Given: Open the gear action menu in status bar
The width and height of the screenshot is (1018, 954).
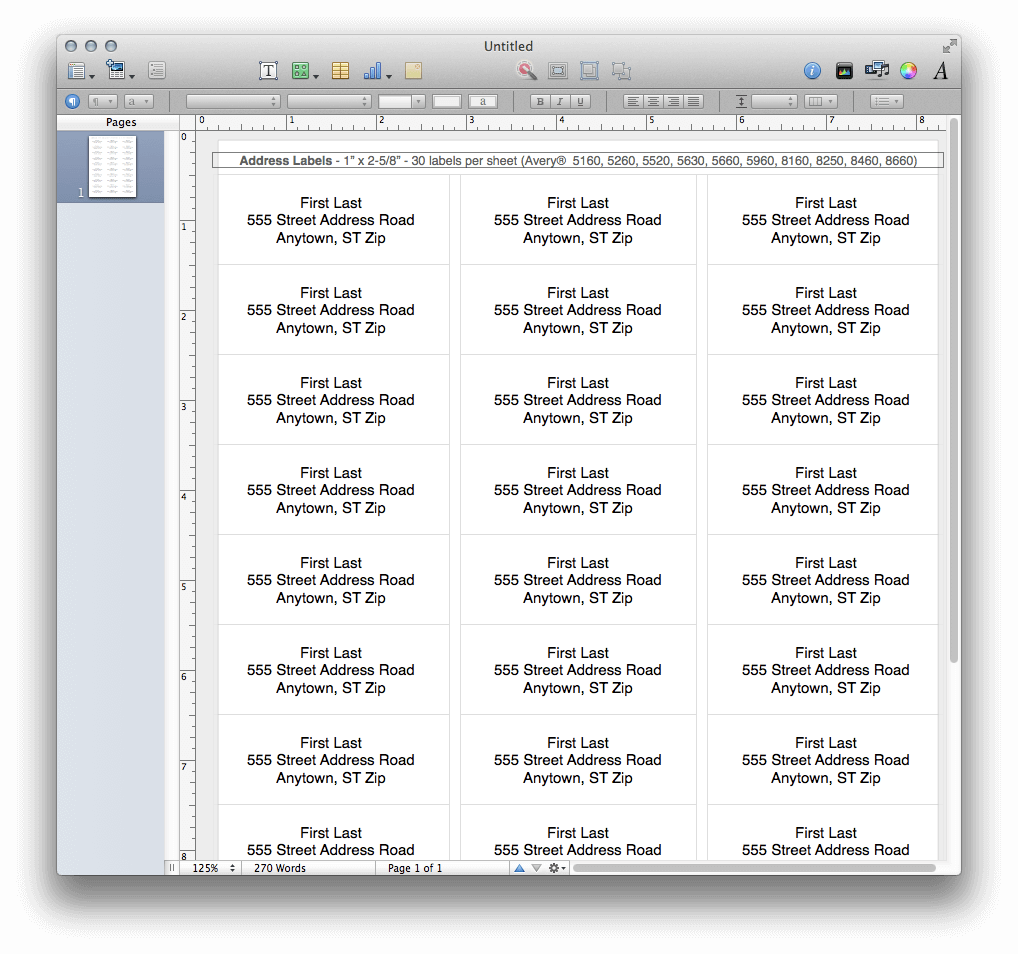Looking at the screenshot, I should [556, 868].
